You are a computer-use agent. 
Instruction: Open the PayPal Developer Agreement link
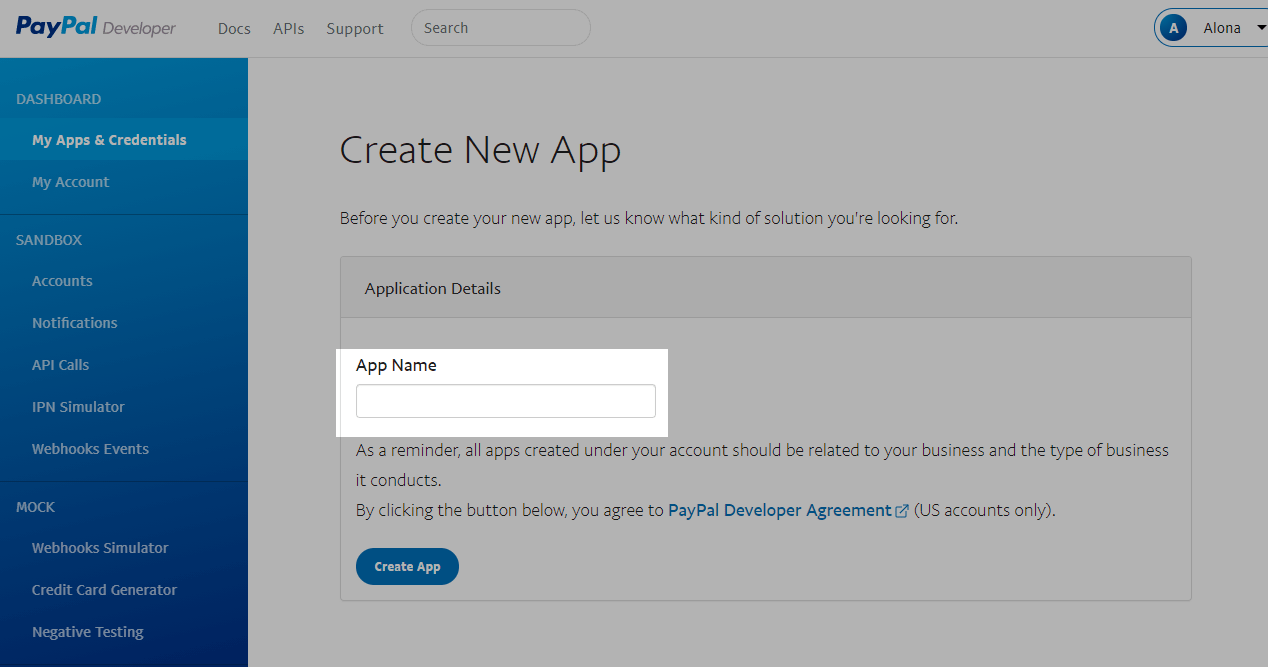[x=780, y=510]
